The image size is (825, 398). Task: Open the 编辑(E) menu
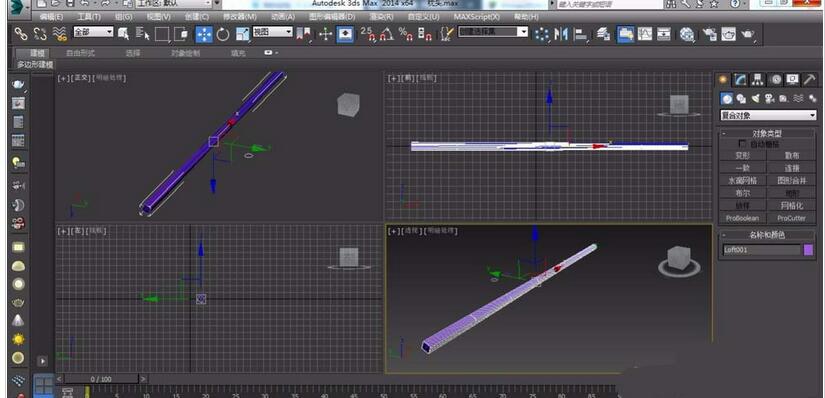pyautogui.click(x=52, y=17)
